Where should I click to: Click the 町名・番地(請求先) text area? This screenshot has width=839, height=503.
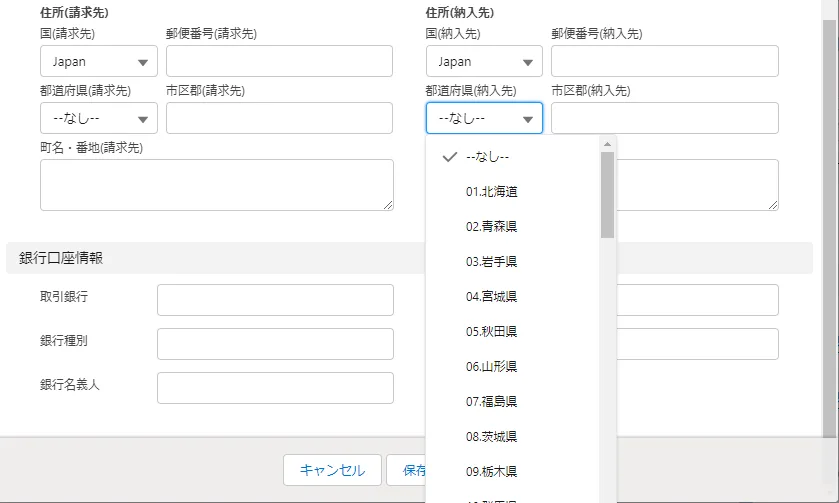(216, 185)
